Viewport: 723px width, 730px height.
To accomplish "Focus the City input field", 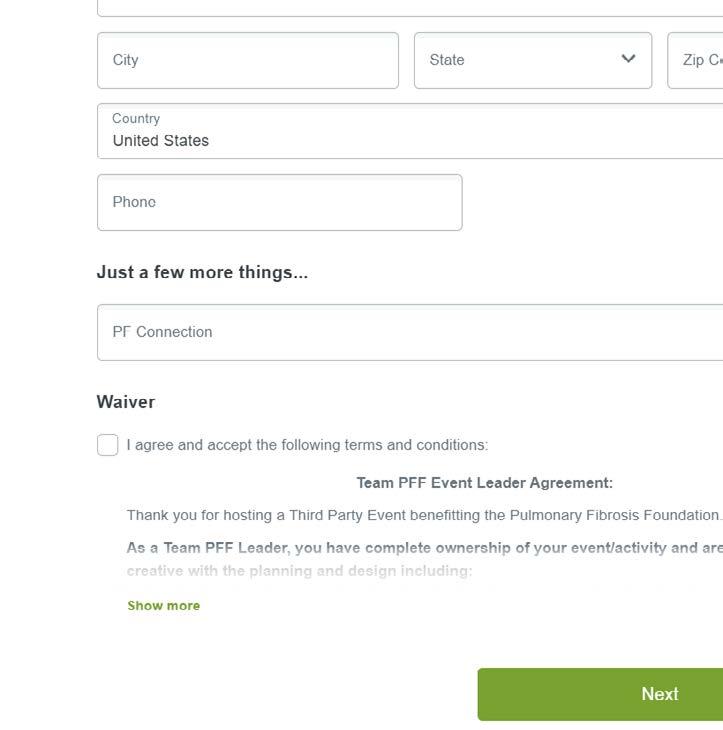I will click(x=247, y=60).
